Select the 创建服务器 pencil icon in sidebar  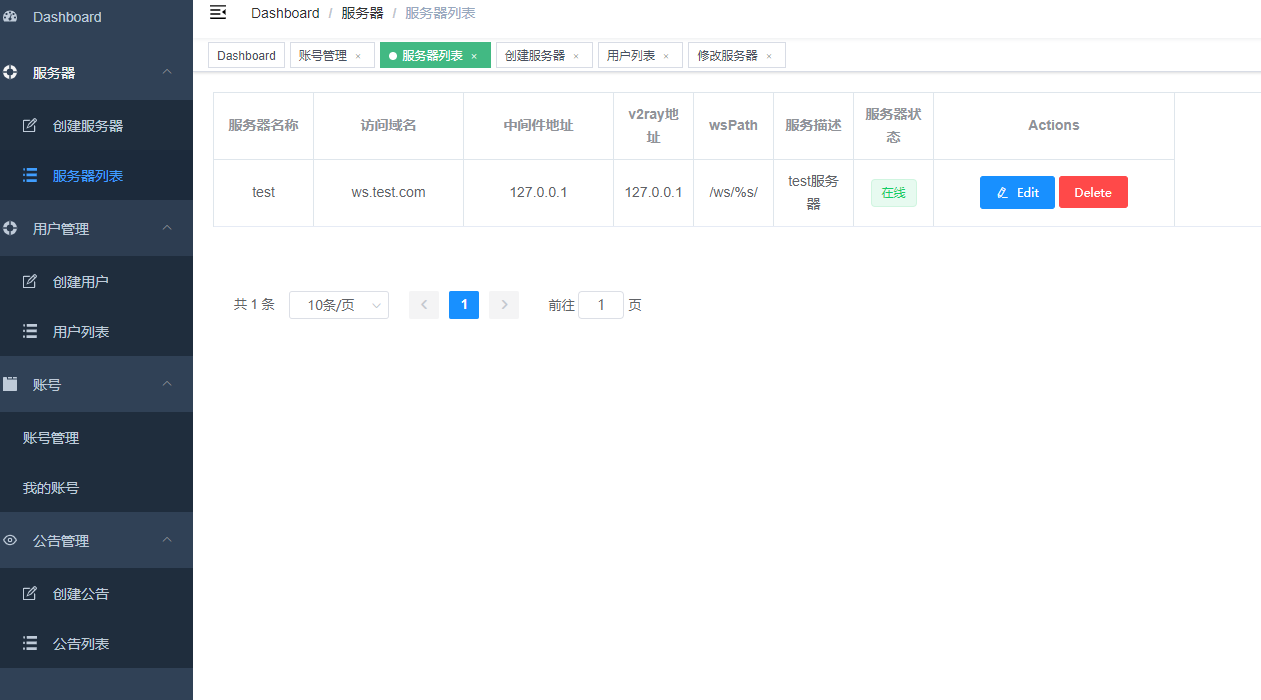(30, 125)
